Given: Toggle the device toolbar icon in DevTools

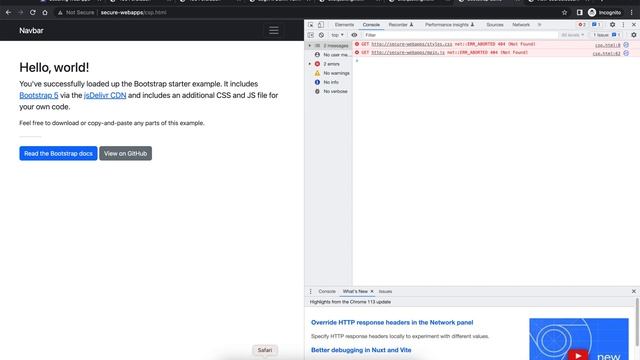Looking at the screenshot, I should (321, 25).
